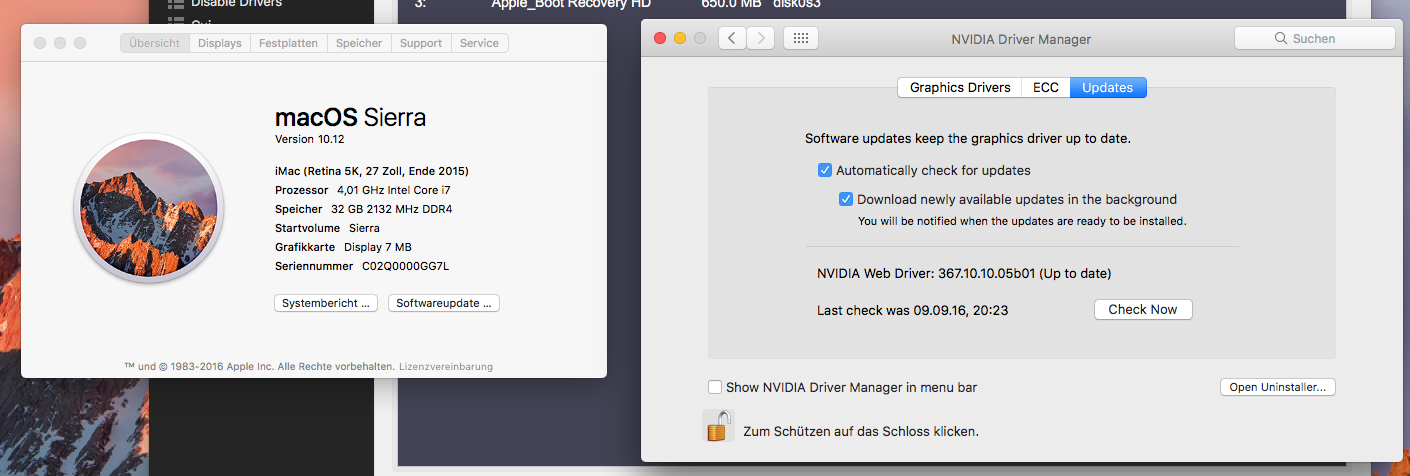Image resolution: width=1410 pixels, height=476 pixels.
Task: Enable Show NVIDIA Driver Manager in menu bar
Action: click(715, 387)
